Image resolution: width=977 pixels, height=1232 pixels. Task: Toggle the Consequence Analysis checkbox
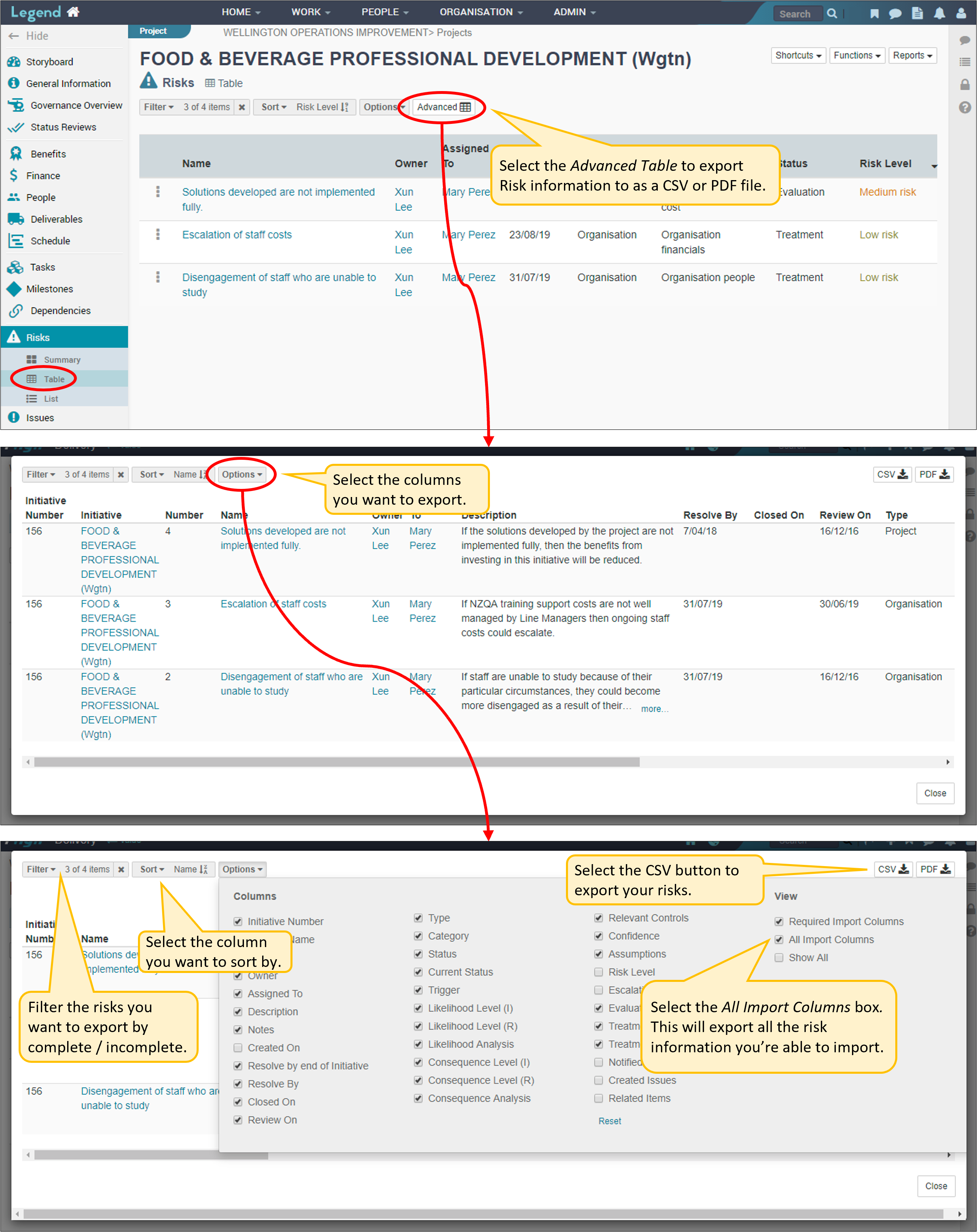(418, 1098)
